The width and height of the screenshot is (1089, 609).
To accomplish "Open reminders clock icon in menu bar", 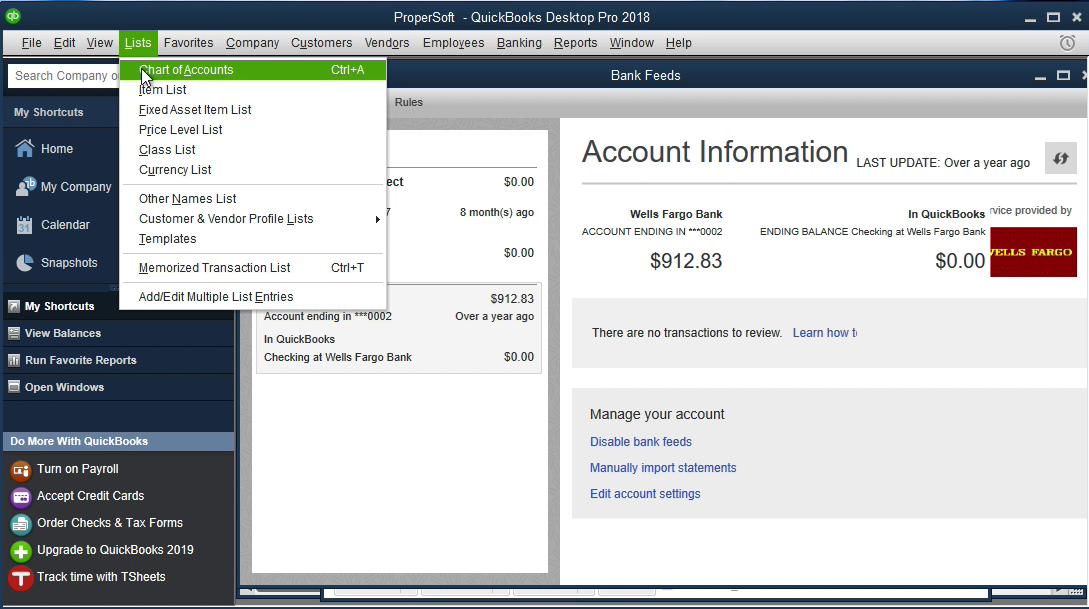I will click(x=1067, y=43).
